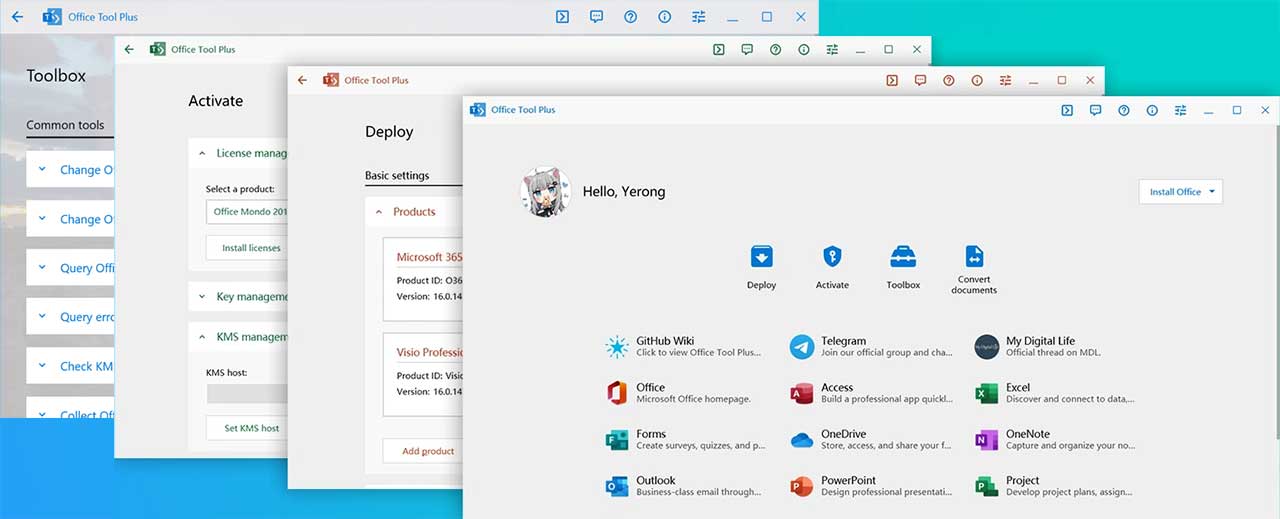Click the PowerPoint app icon

pos(801,486)
